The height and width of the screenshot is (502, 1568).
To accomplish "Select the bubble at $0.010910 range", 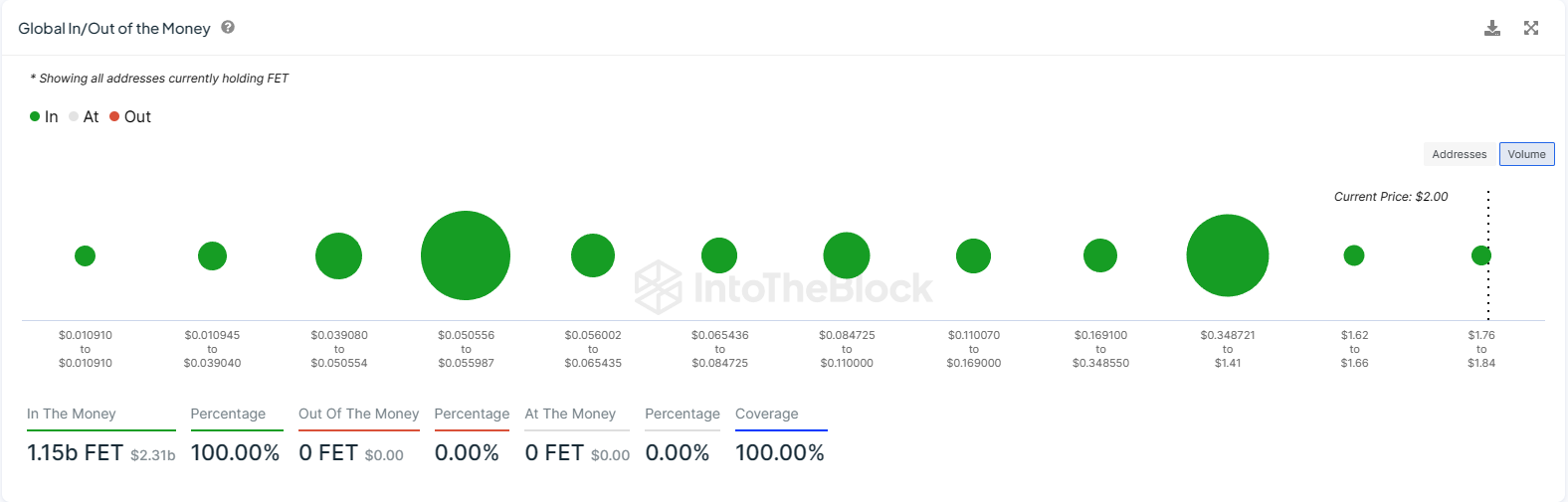I will coord(86,255).
